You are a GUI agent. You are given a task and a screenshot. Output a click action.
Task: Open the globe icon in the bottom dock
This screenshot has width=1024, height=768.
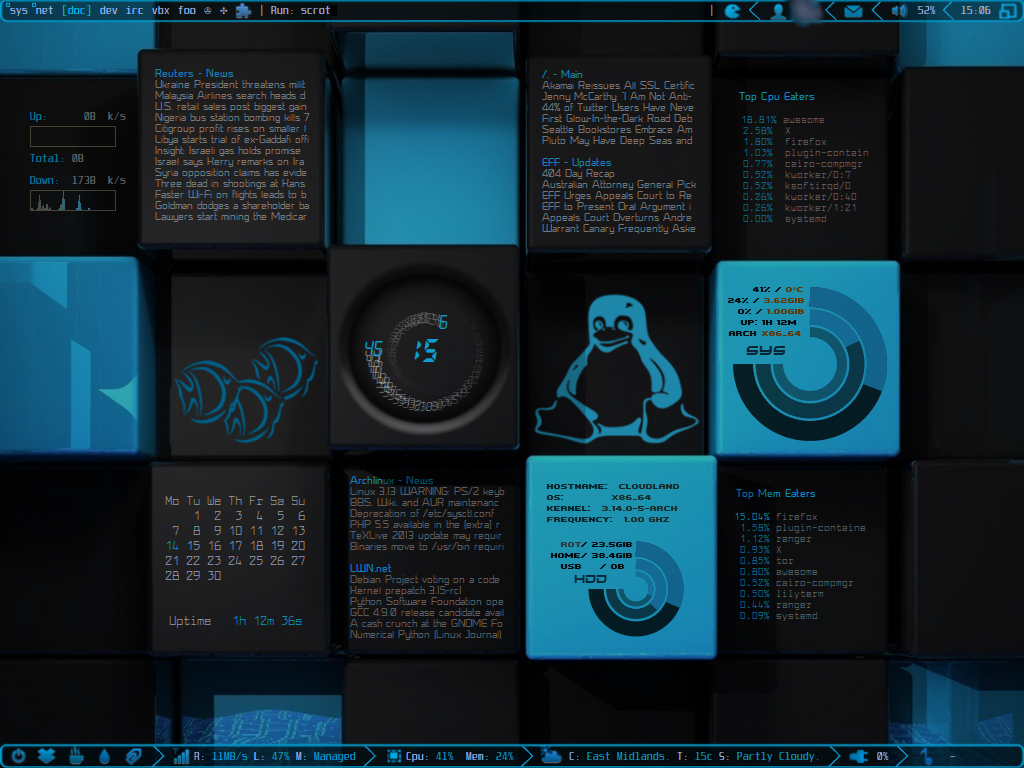tap(134, 756)
